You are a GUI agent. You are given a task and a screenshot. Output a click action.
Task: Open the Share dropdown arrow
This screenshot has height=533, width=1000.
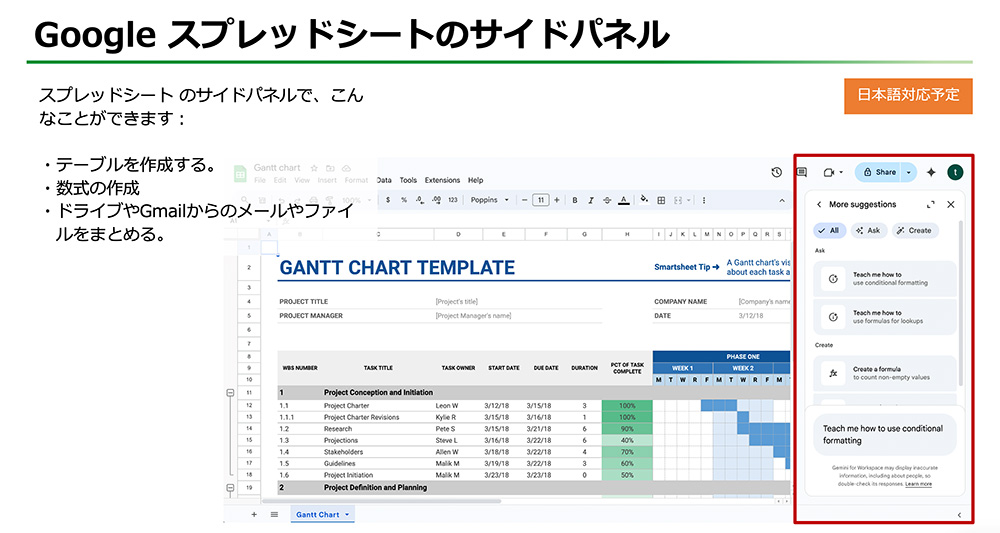click(909, 172)
